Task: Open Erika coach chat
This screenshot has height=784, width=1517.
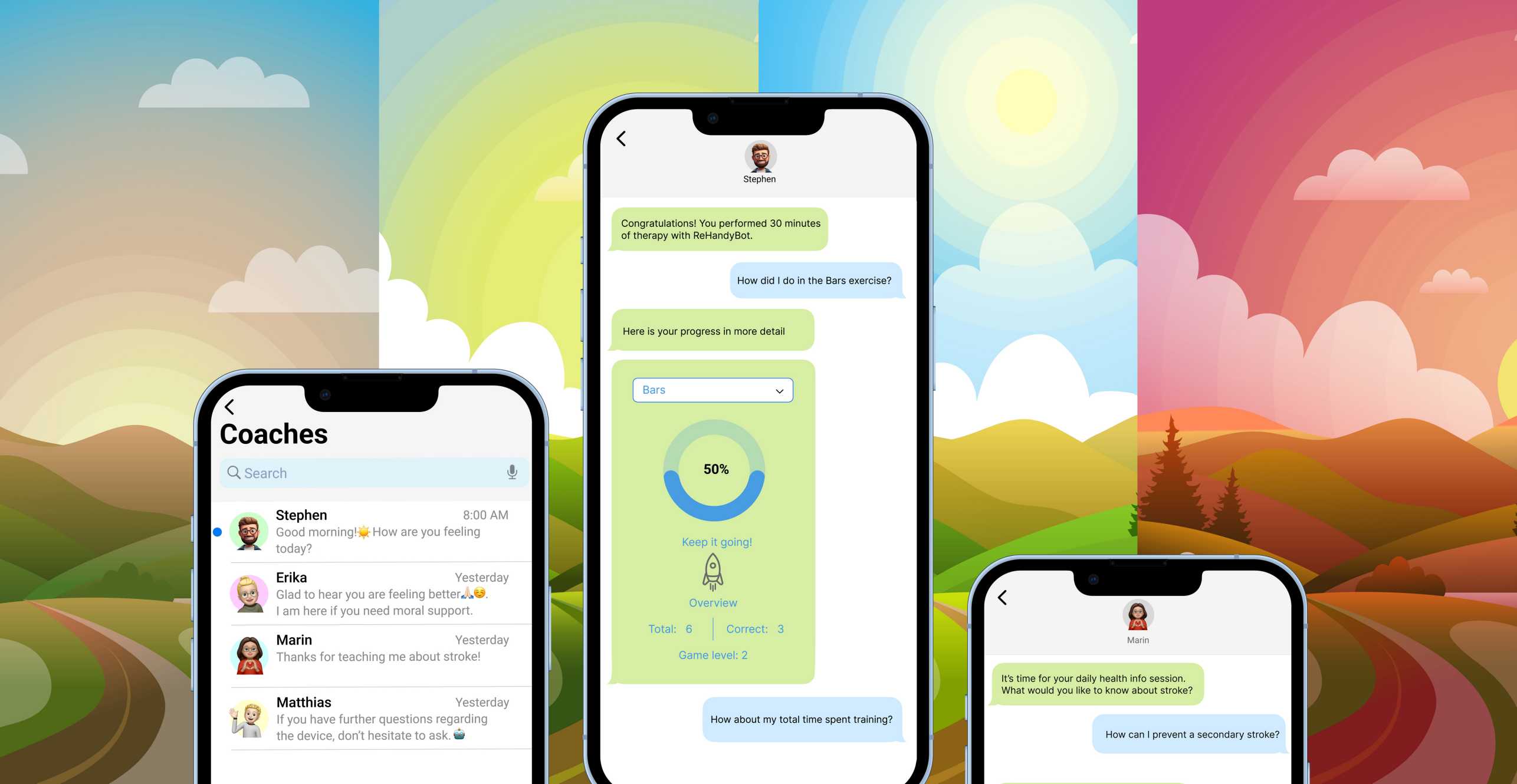Action: point(370,593)
